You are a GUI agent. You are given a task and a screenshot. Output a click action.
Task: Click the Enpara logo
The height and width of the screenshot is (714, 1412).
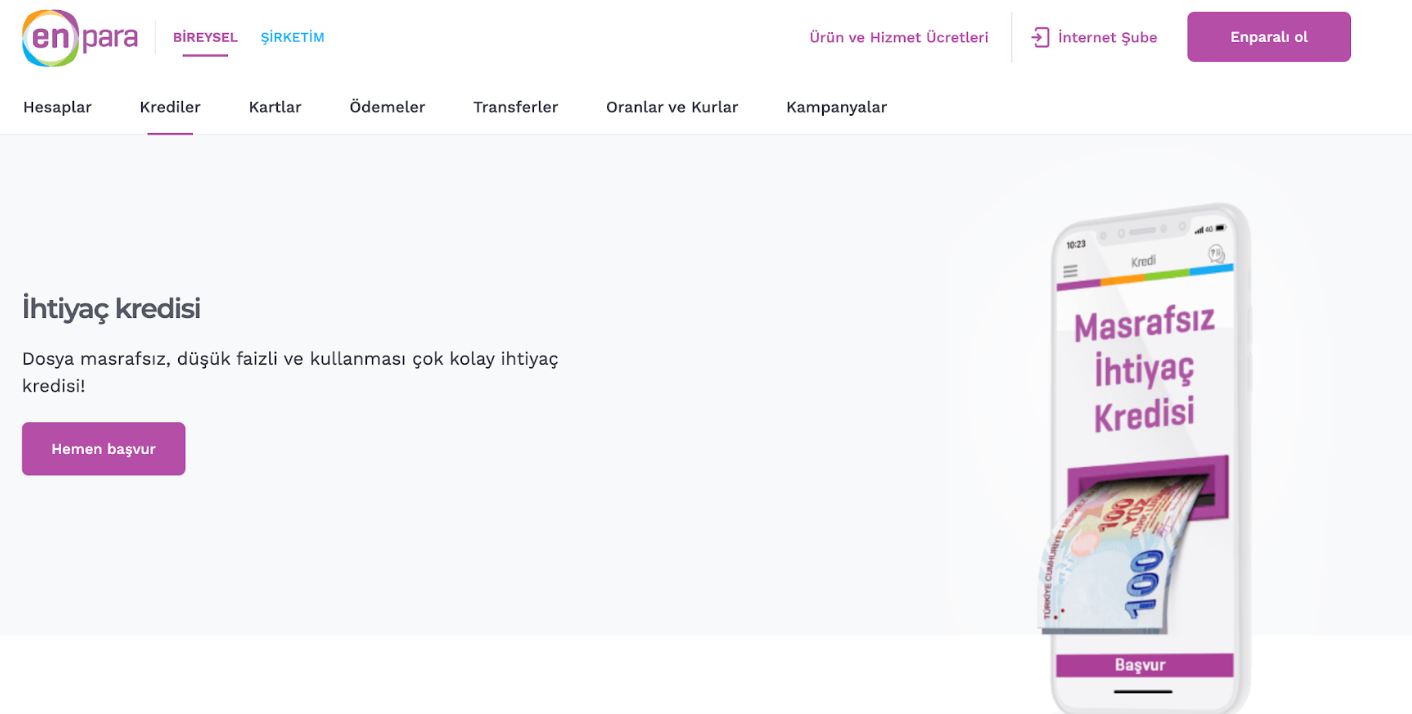tap(80, 38)
